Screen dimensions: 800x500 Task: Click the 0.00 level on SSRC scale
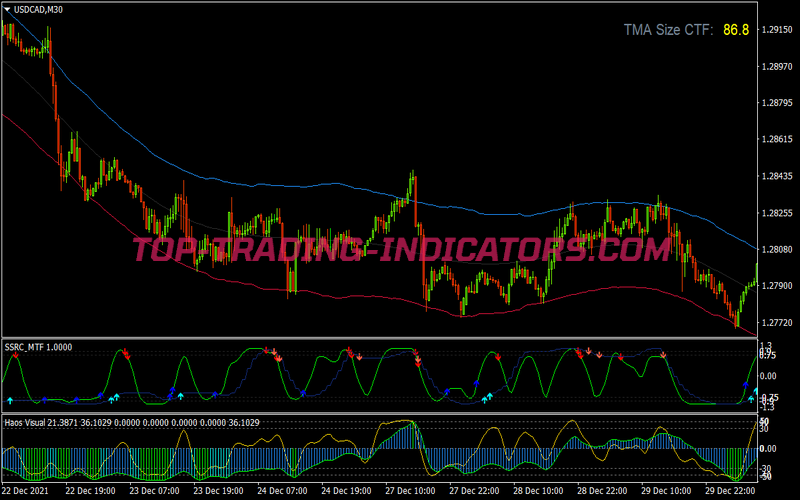tap(768, 376)
